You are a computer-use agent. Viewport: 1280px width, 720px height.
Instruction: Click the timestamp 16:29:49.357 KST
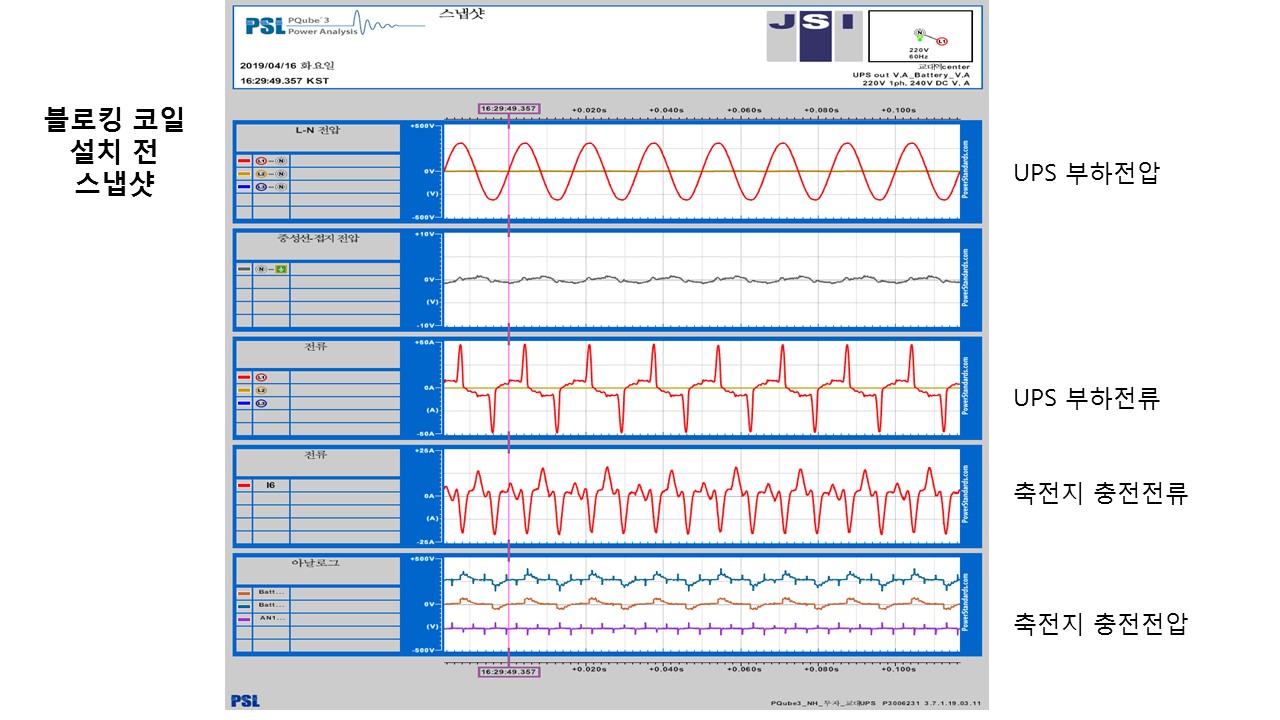tap(283, 81)
